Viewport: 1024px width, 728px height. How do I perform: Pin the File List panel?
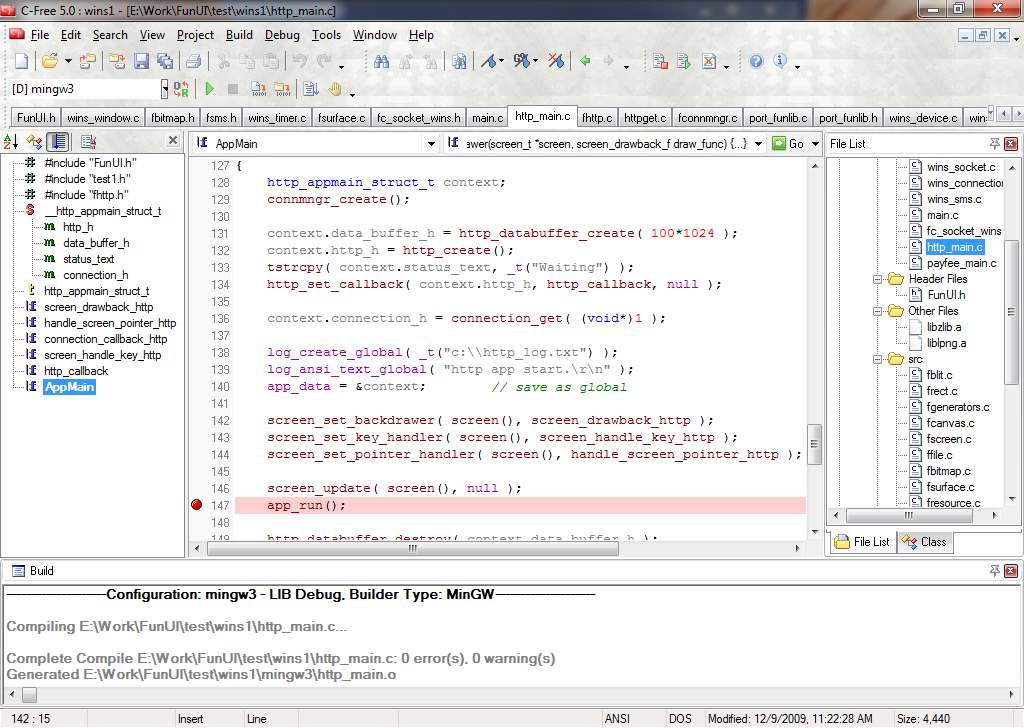994,144
